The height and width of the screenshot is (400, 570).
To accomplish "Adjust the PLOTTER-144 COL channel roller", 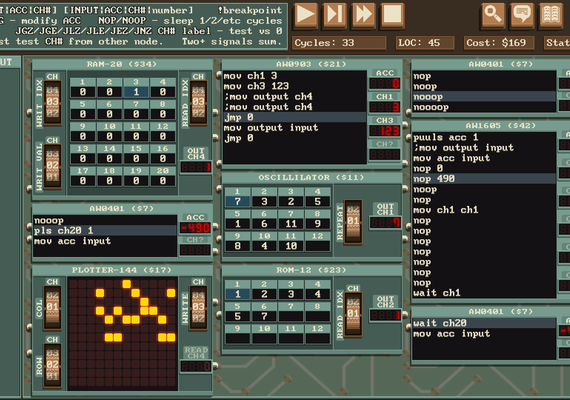I will pyautogui.click(x=52, y=307).
